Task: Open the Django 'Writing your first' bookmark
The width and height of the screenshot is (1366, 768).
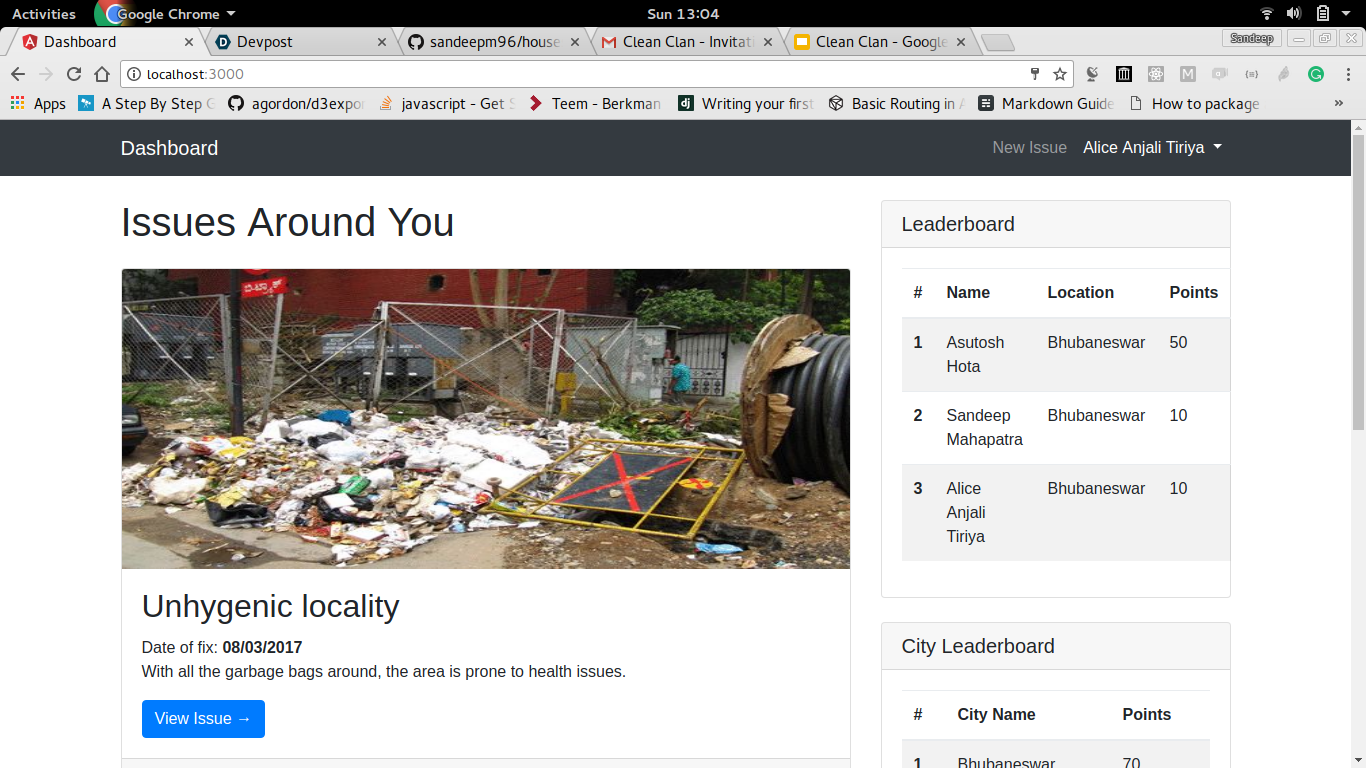Action: pyautogui.click(x=746, y=103)
